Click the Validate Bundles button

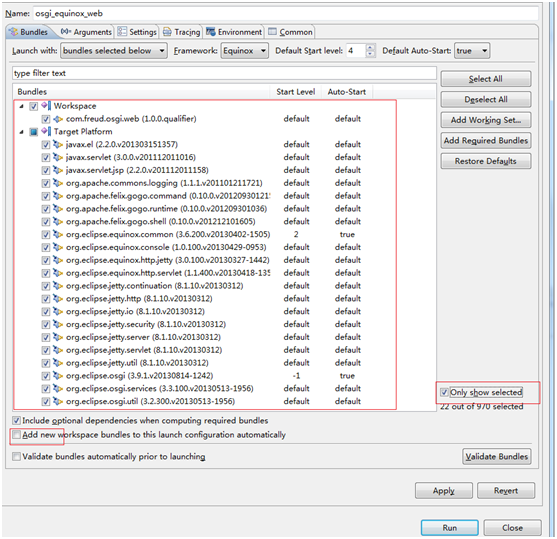pos(497,457)
